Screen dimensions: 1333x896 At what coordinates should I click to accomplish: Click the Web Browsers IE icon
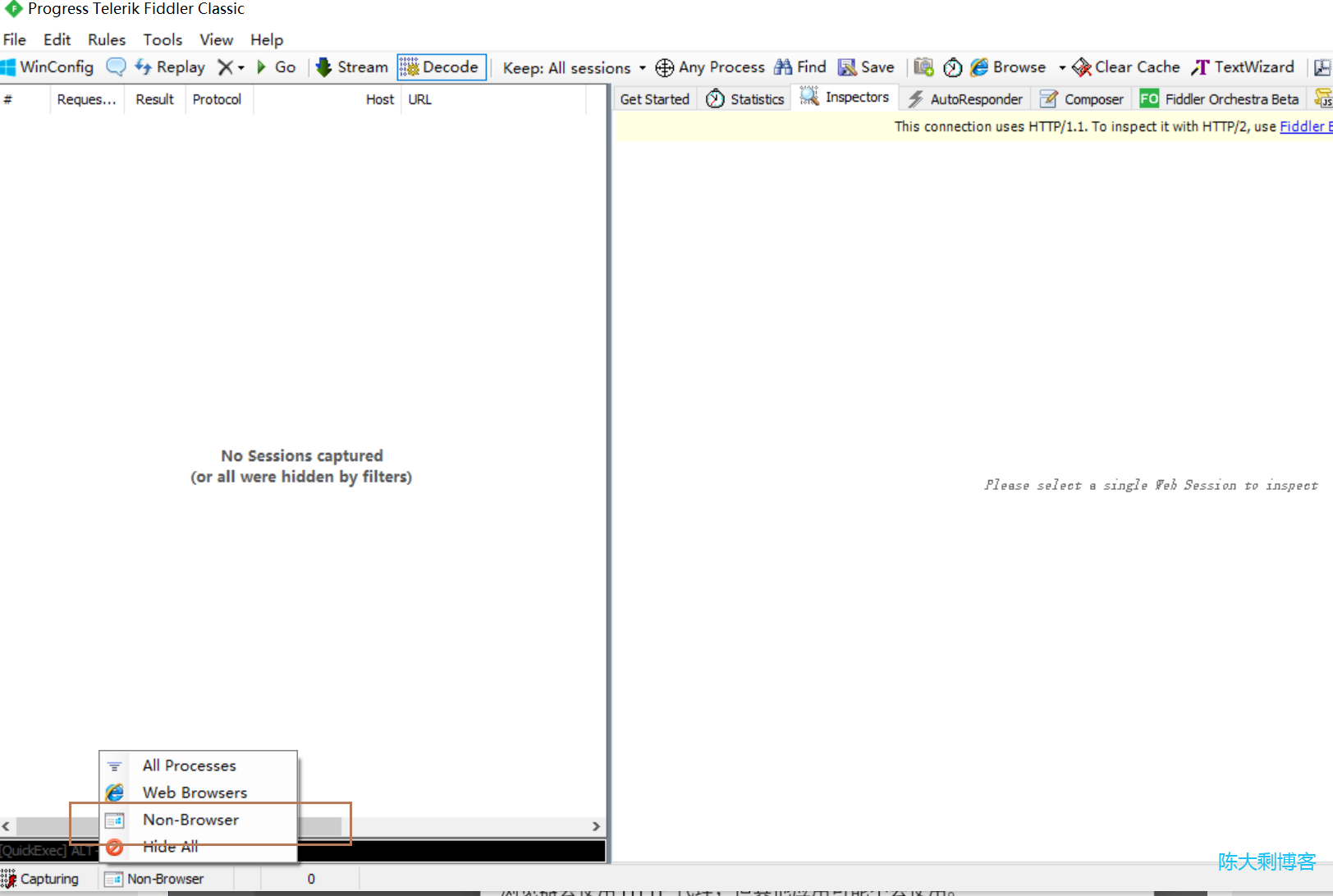click(114, 793)
